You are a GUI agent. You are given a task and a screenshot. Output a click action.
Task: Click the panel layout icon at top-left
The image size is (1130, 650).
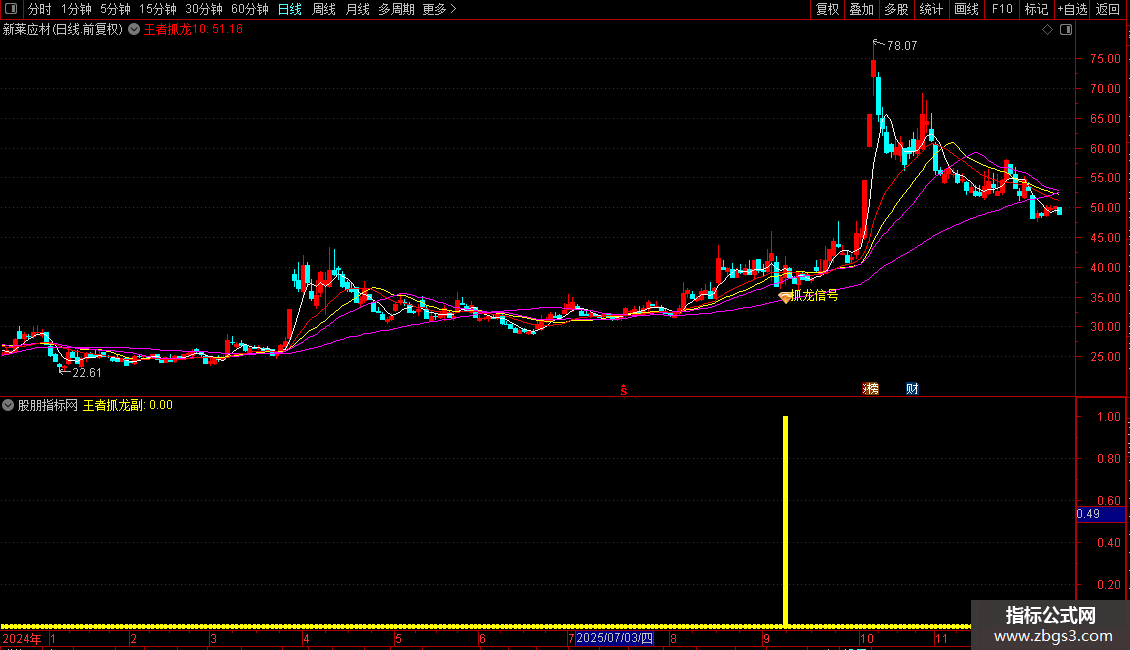click(11, 9)
